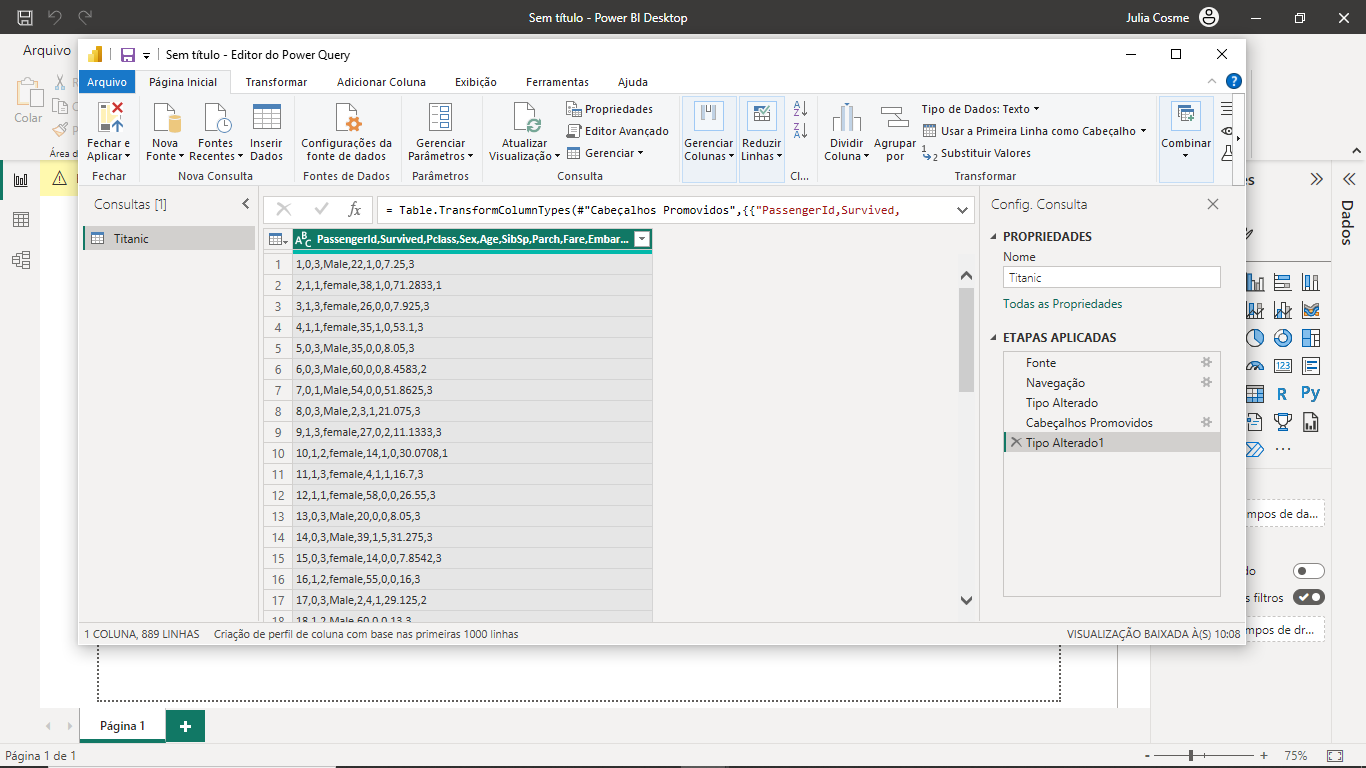Select the trophy goals visual icon
The width and height of the screenshot is (1366, 768).
(1282, 422)
